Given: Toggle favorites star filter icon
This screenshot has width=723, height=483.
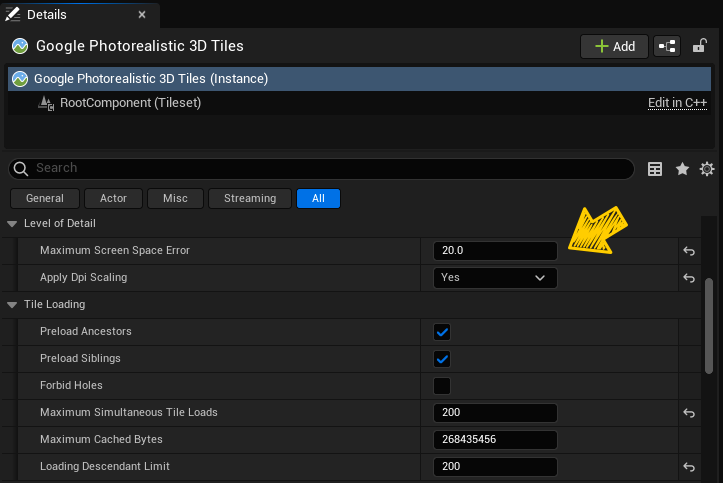Looking at the screenshot, I should click(682, 169).
